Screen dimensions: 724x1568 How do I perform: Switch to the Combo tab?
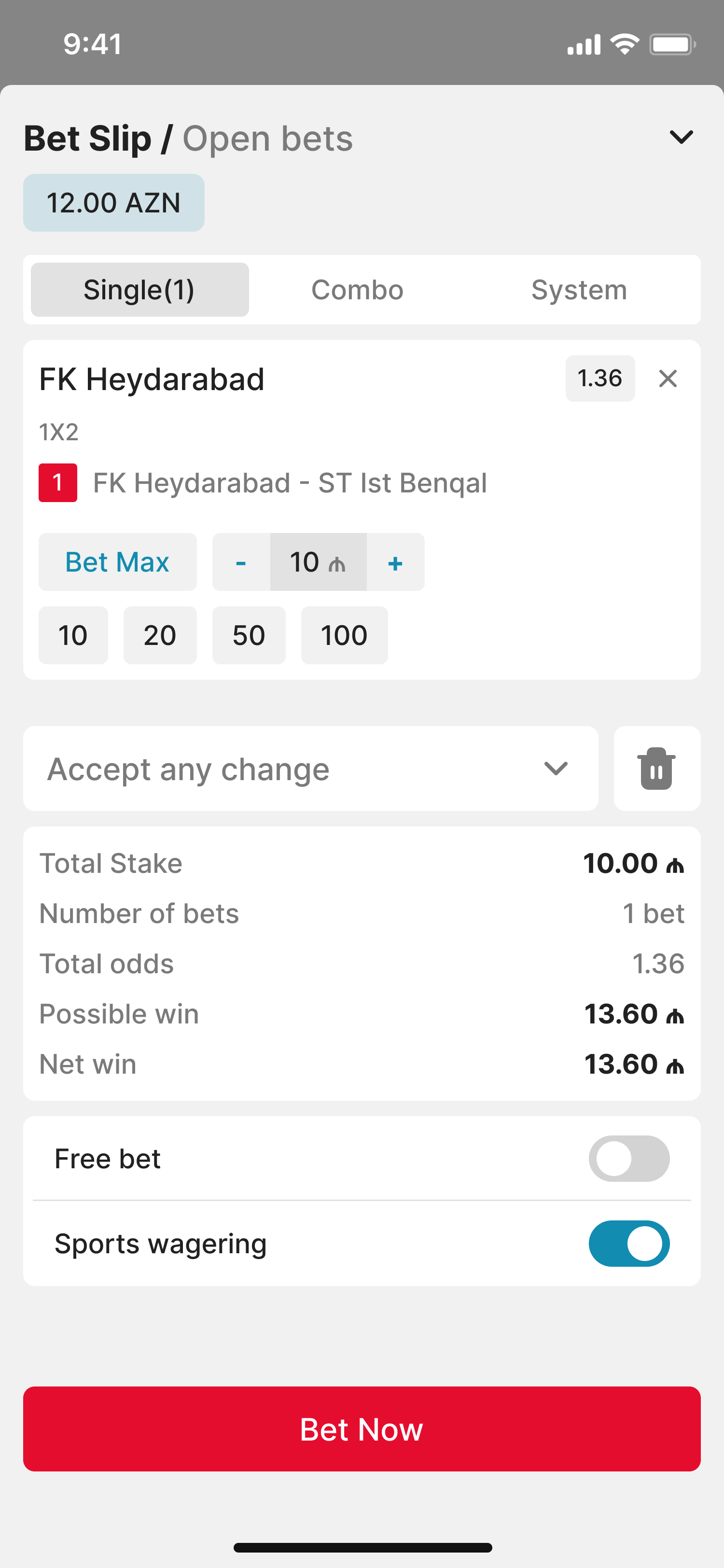357,290
